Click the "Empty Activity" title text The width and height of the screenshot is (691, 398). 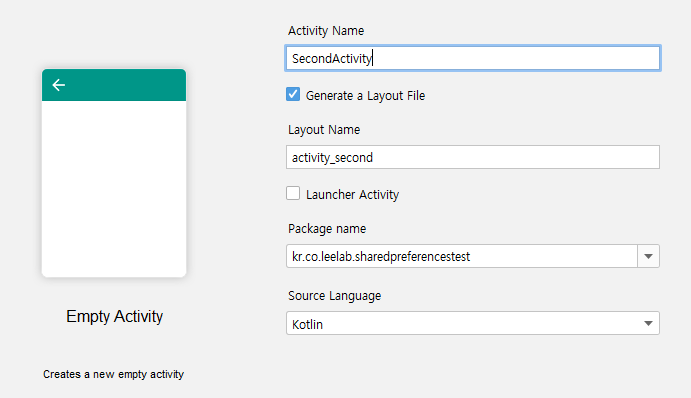coord(115,316)
